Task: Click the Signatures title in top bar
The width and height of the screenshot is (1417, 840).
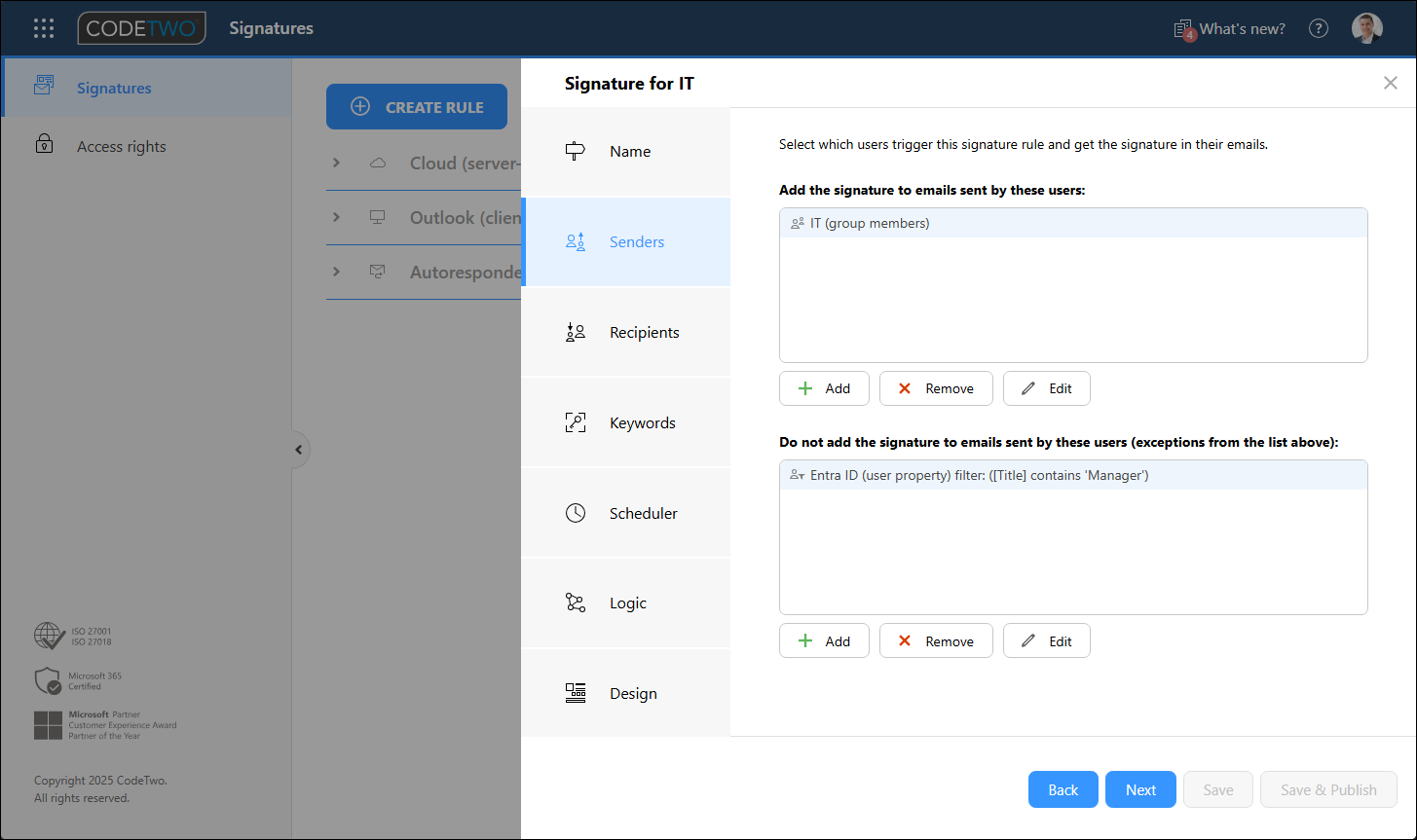Action: point(271,28)
